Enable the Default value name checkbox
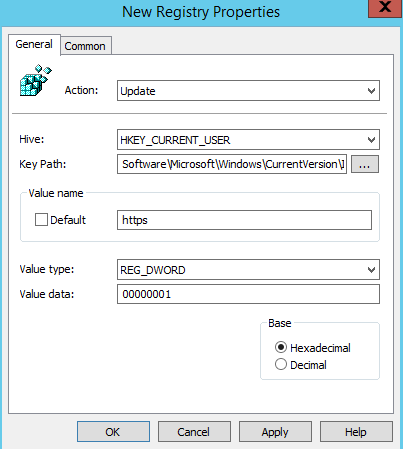The height and width of the screenshot is (449, 403). pyautogui.click(x=41, y=220)
